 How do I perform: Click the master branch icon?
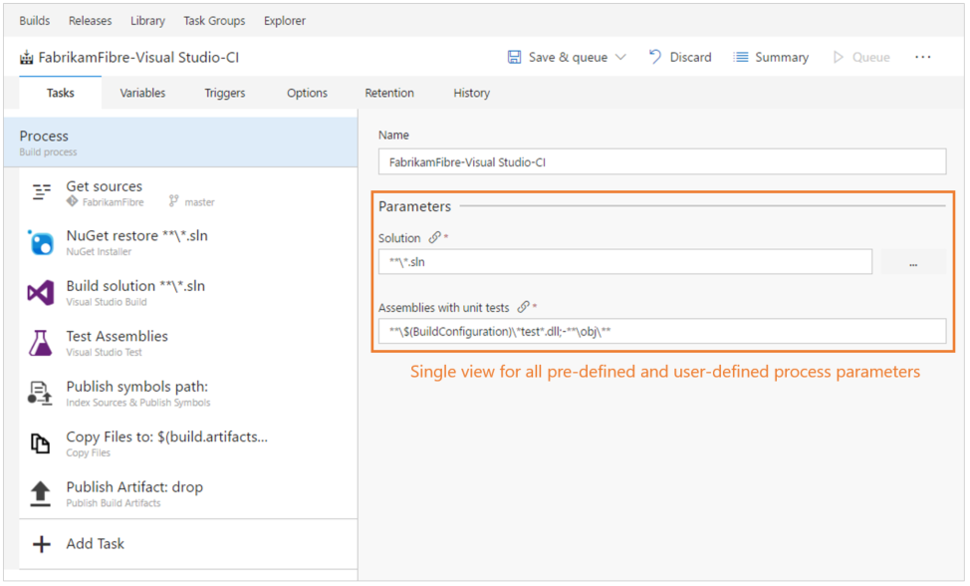tap(174, 201)
